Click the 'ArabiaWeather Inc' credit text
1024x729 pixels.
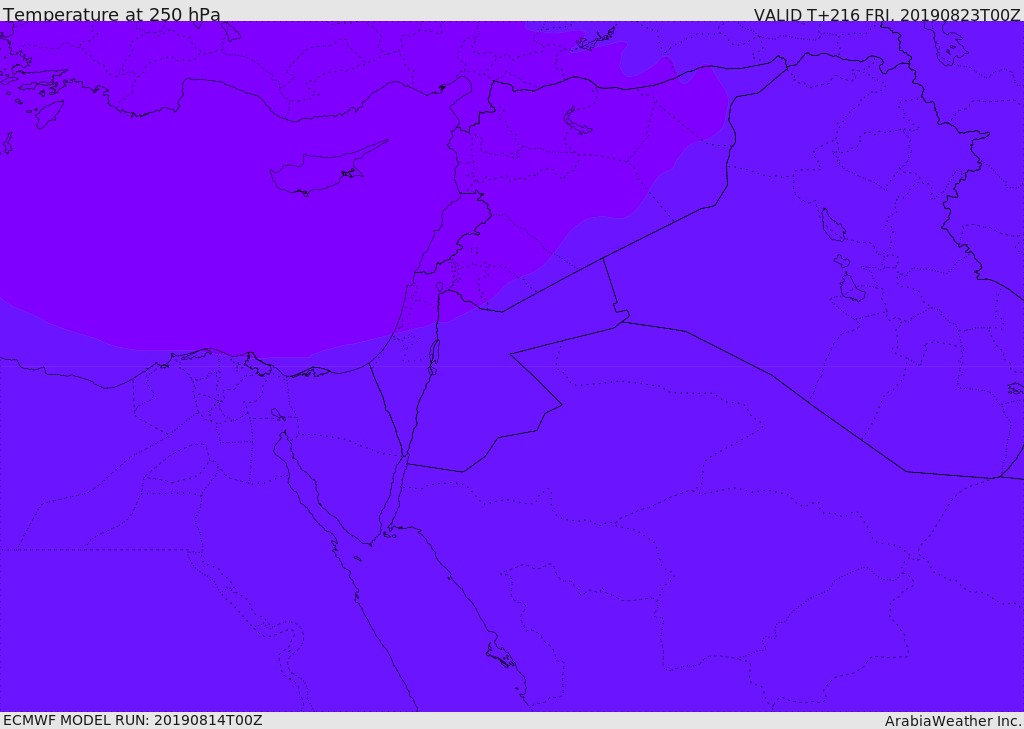pyautogui.click(x=952, y=721)
